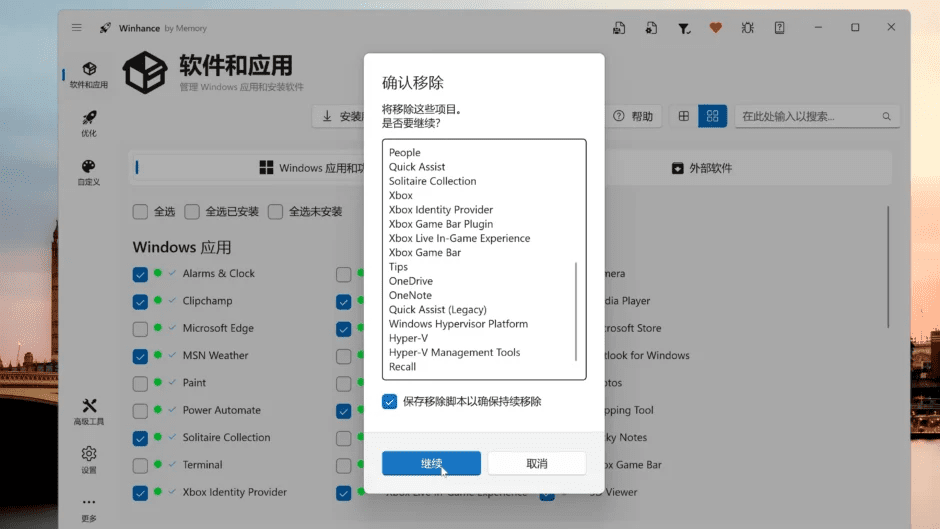This screenshot has height=529, width=940.
Task: Click the main window vertical scrollbar
Action: pos(888,267)
